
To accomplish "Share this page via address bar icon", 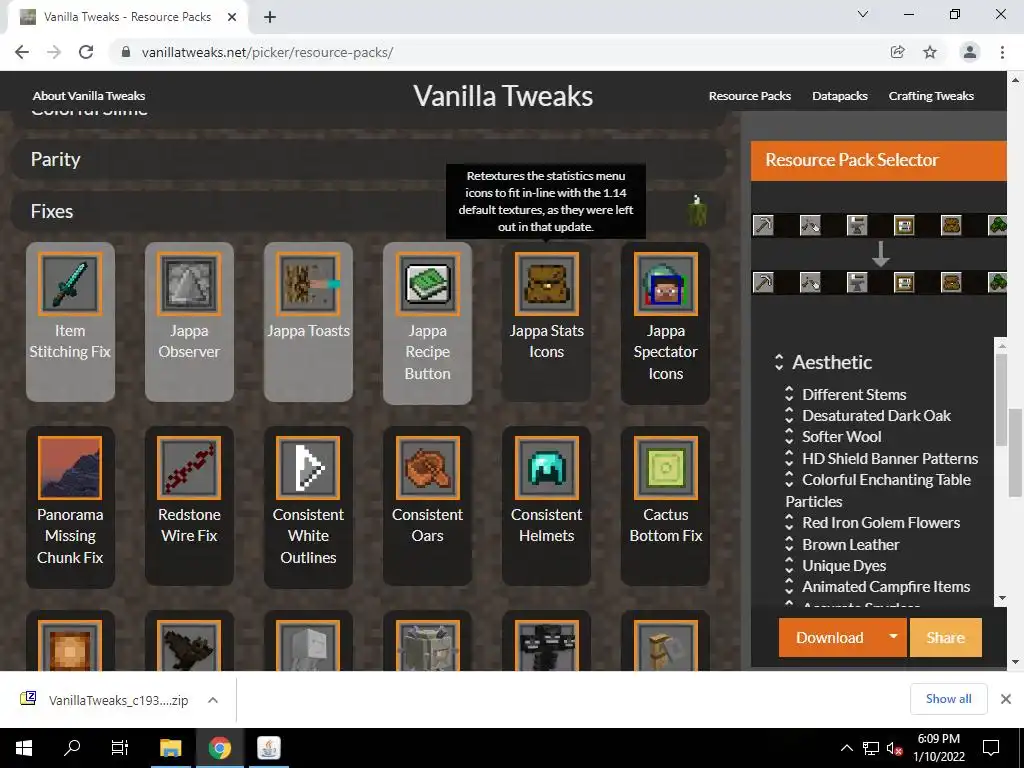I will click(x=898, y=52).
